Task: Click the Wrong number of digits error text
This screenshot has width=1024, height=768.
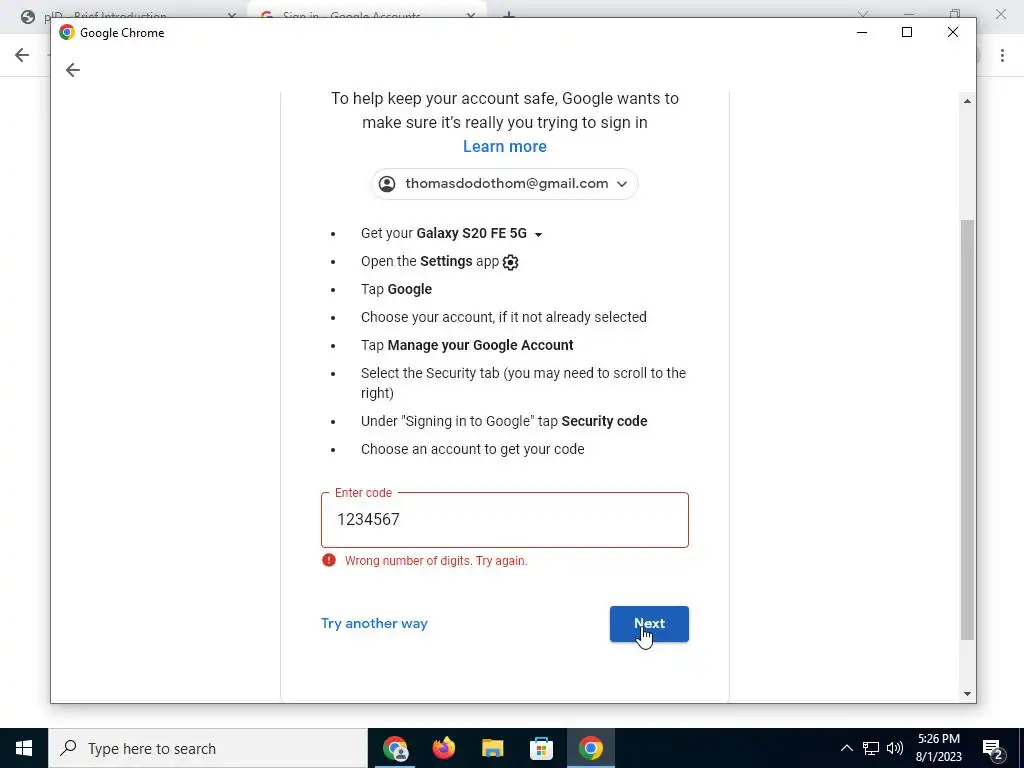Action: 436,561
